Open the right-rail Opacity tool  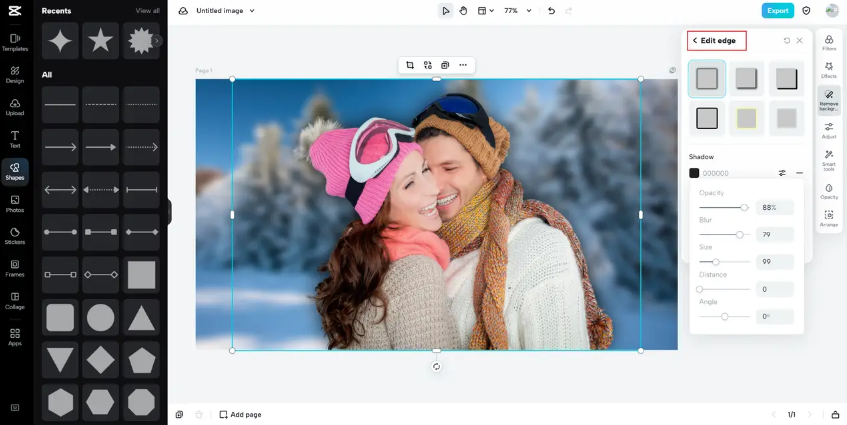click(x=829, y=191)
